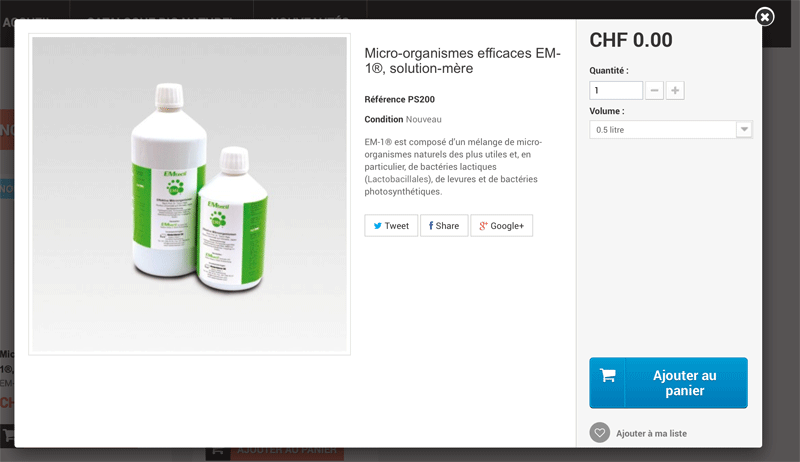Share via the Google+ button
The width and height of the screenshot is (800, 462).
pyautogui.click(x=502, y=225)
